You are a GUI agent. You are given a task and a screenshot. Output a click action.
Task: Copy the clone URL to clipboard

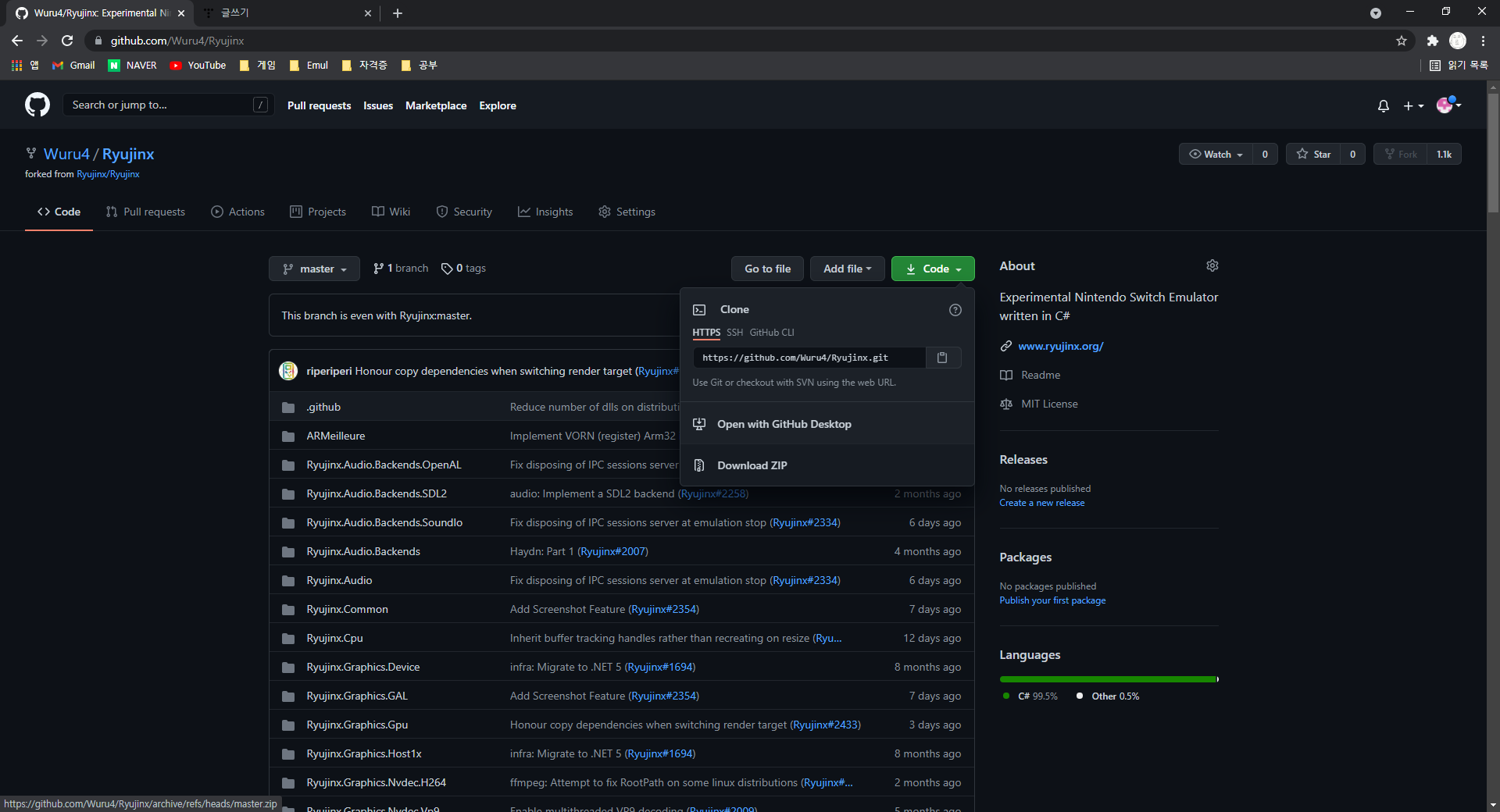pyautogui.click(x=942, y=358)
